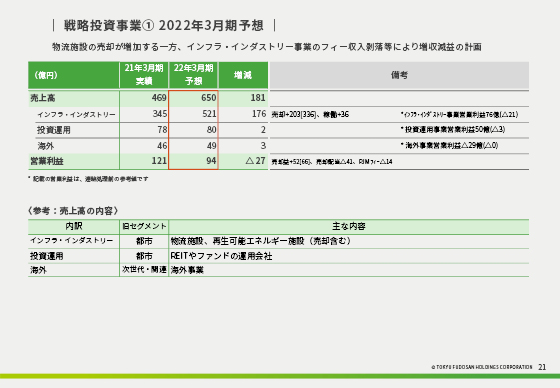
Task: Click the note 投資運用事業営業利益50億(△3)
Action: (x=453, y=130)
